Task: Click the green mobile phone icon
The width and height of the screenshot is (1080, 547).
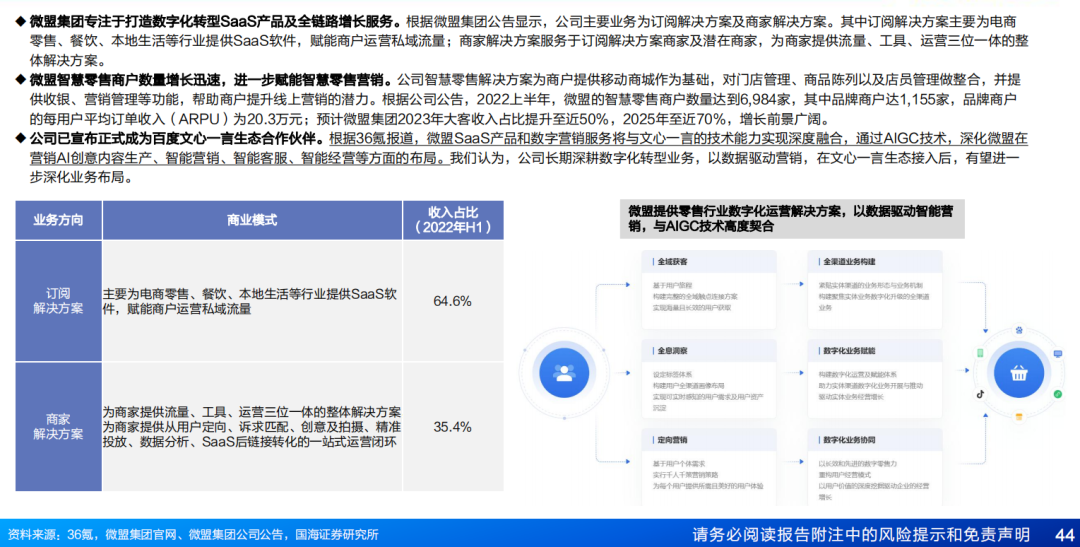Action: click(x=980, y=353)
